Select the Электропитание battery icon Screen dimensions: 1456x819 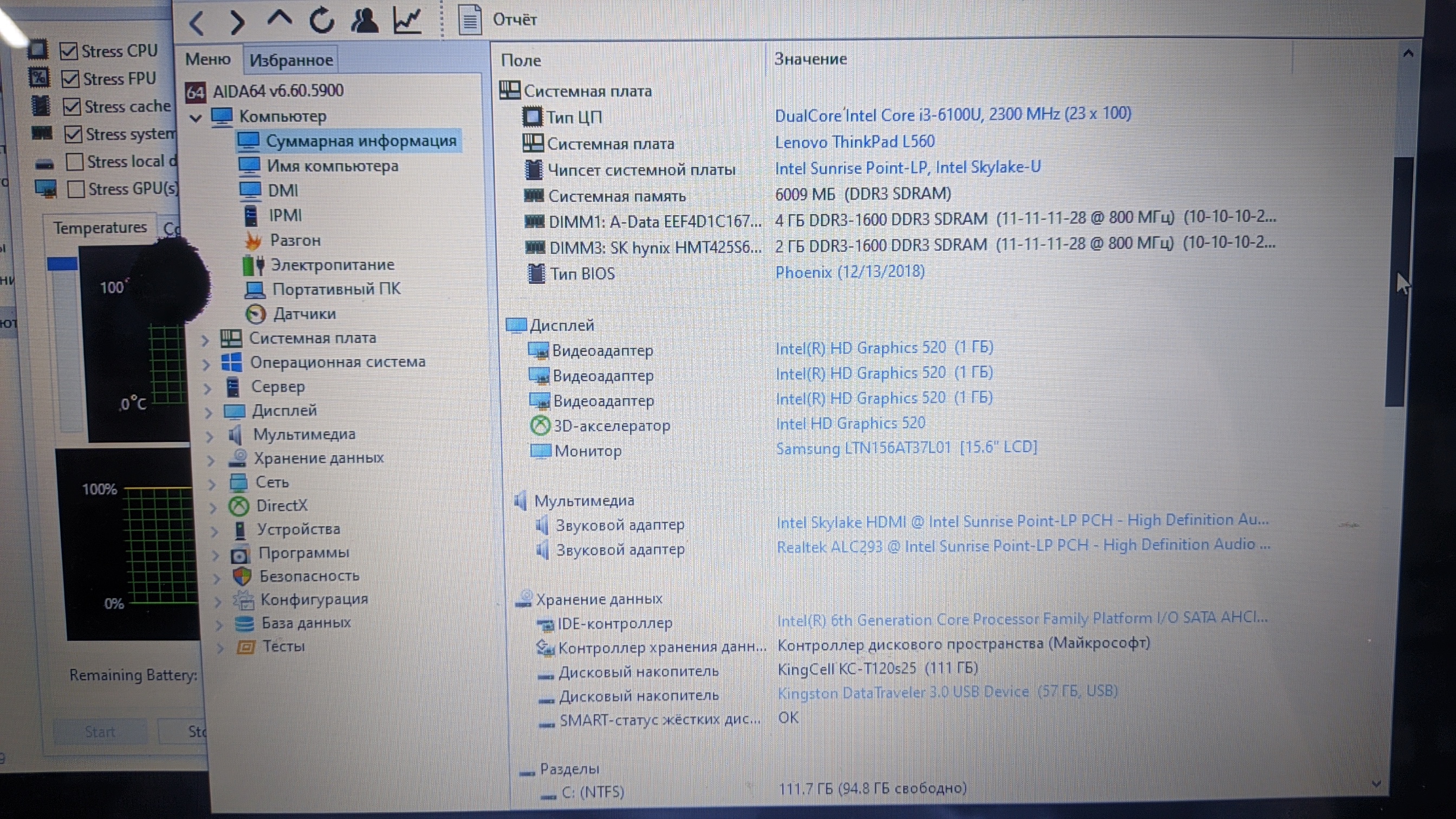pos(253,265)
